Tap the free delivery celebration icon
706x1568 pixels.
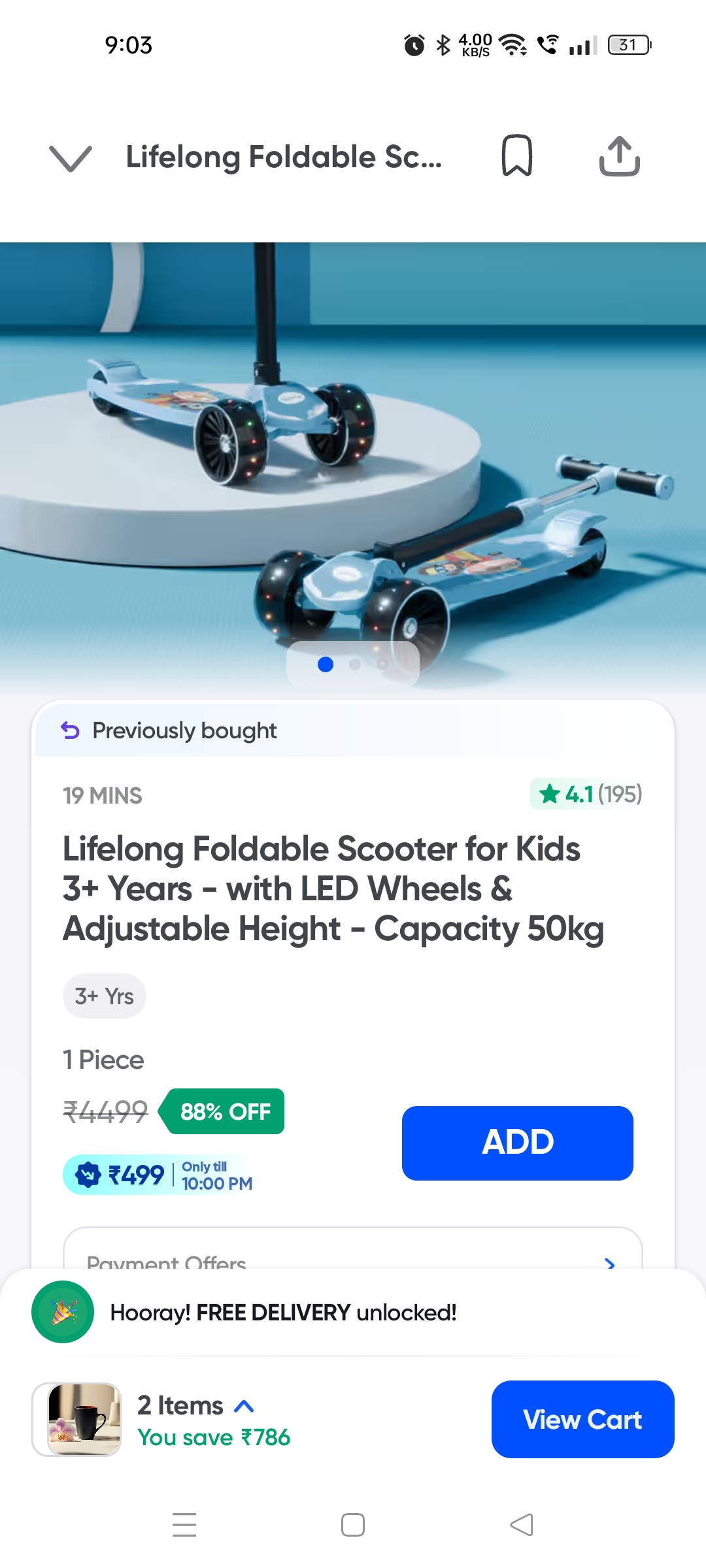click(63, 1312)
